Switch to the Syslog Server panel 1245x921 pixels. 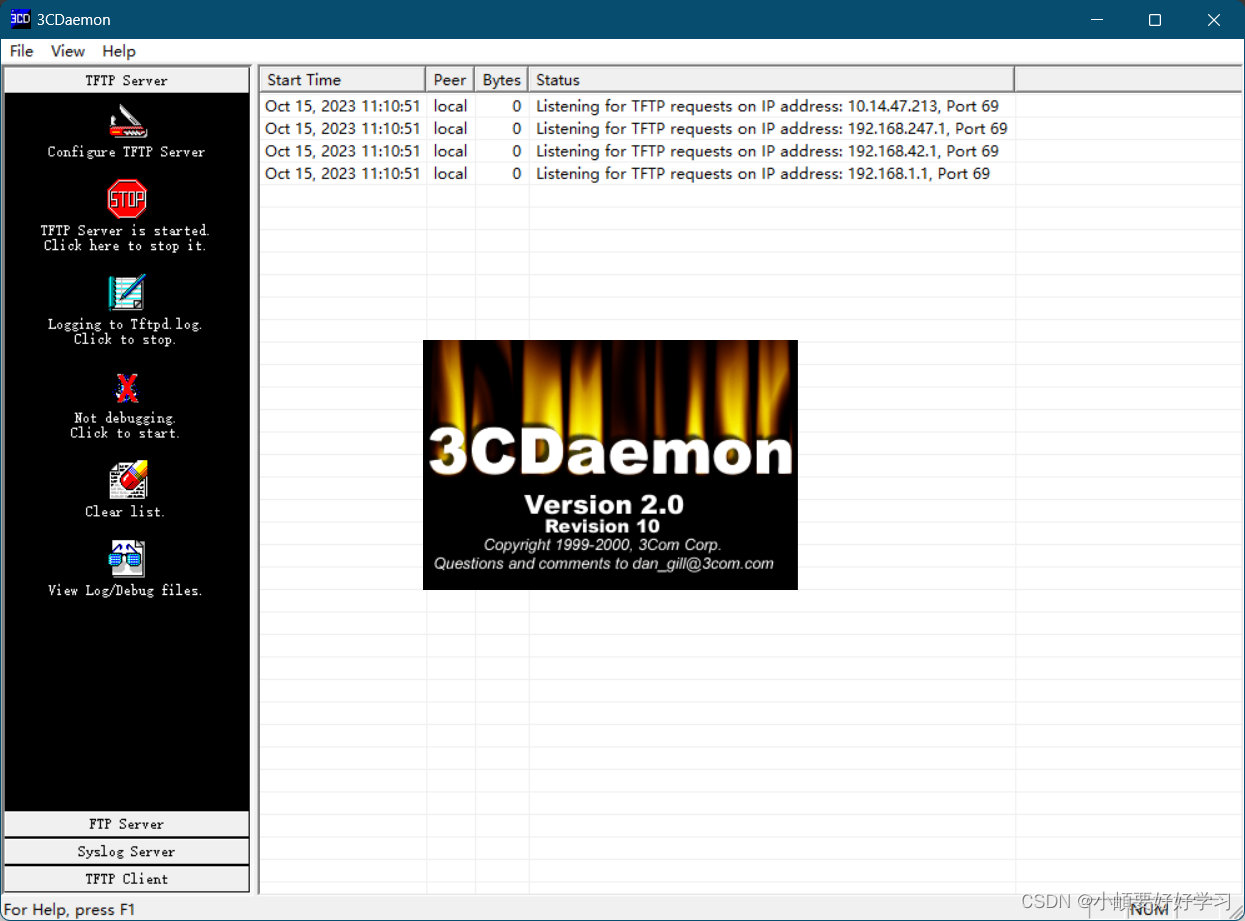[124, 851]
